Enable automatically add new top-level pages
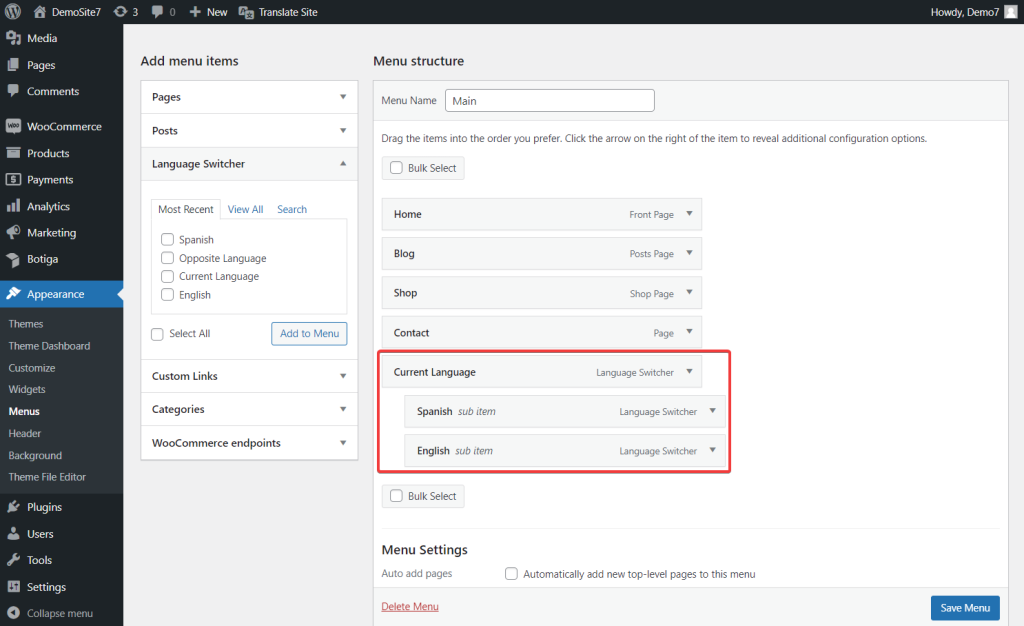1024x626 pixels. tap(511, 574)
